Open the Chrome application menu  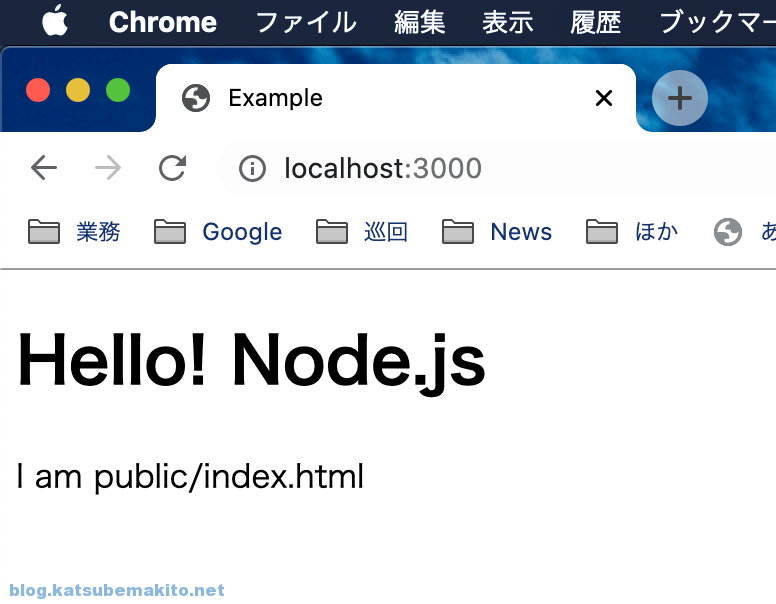pyautogui.click(x=163, y=22)
